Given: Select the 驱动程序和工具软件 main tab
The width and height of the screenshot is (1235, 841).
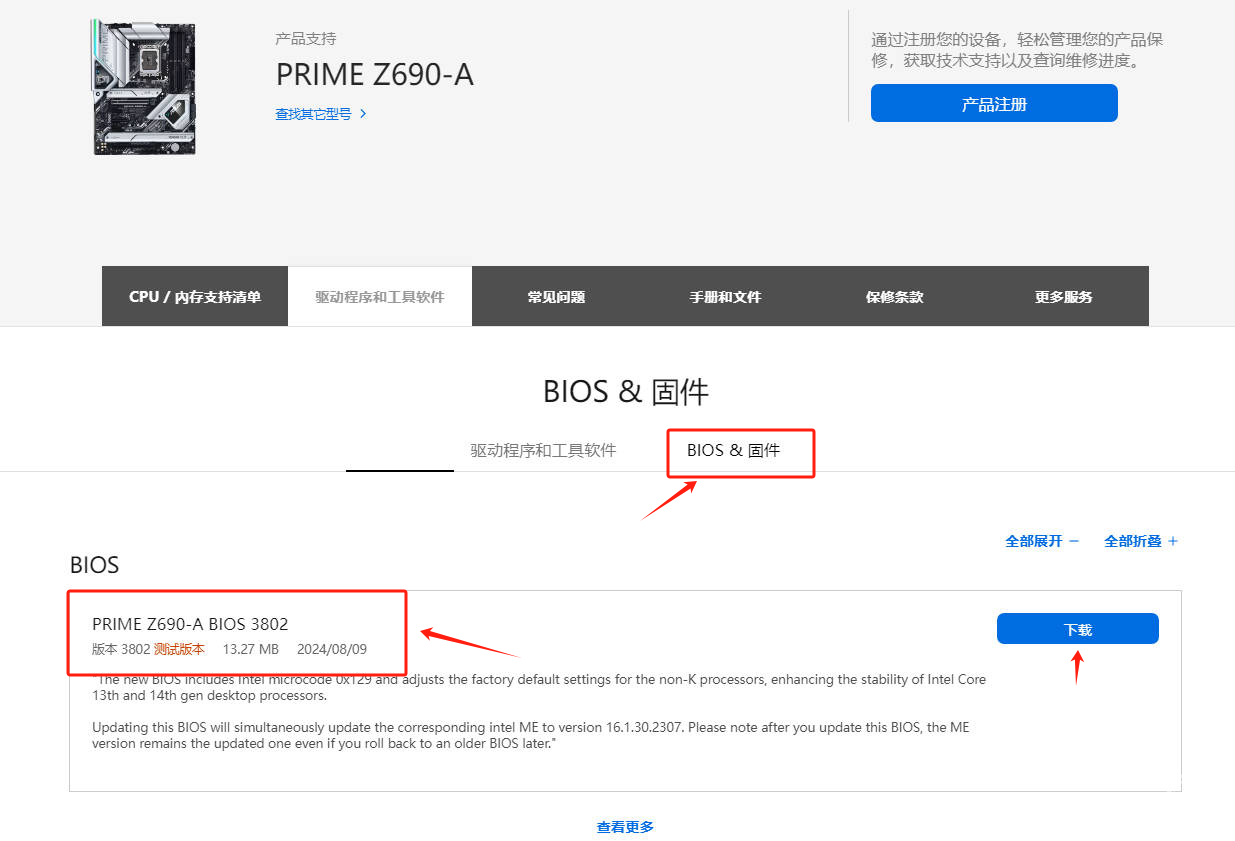Looking at the screenshot, I should click(x=380, y=297).
